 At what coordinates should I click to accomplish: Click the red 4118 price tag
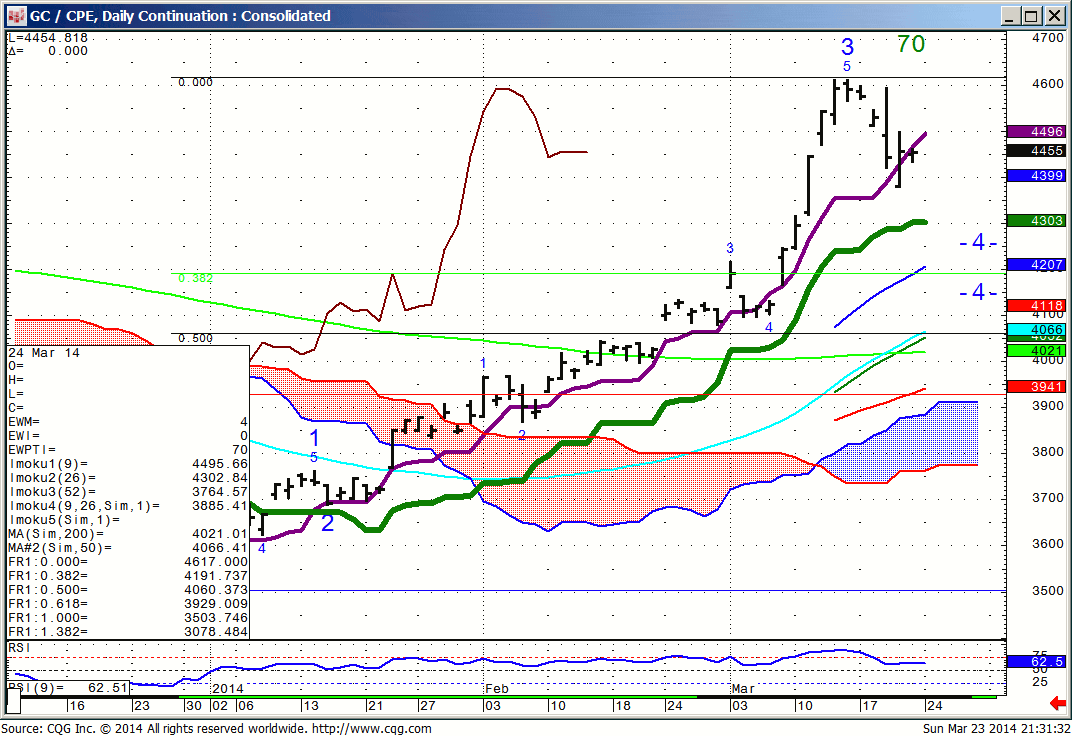(1036, 305)
